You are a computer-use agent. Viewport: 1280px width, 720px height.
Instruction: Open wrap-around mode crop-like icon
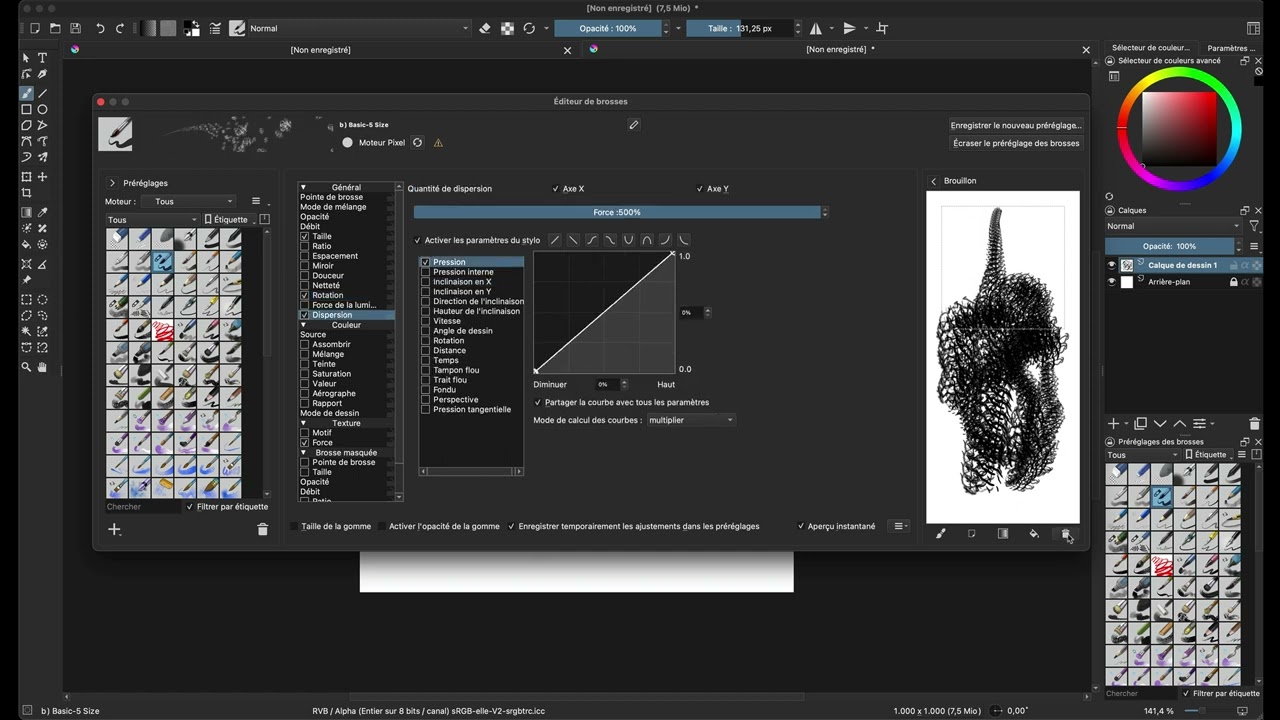pos(882,28)
